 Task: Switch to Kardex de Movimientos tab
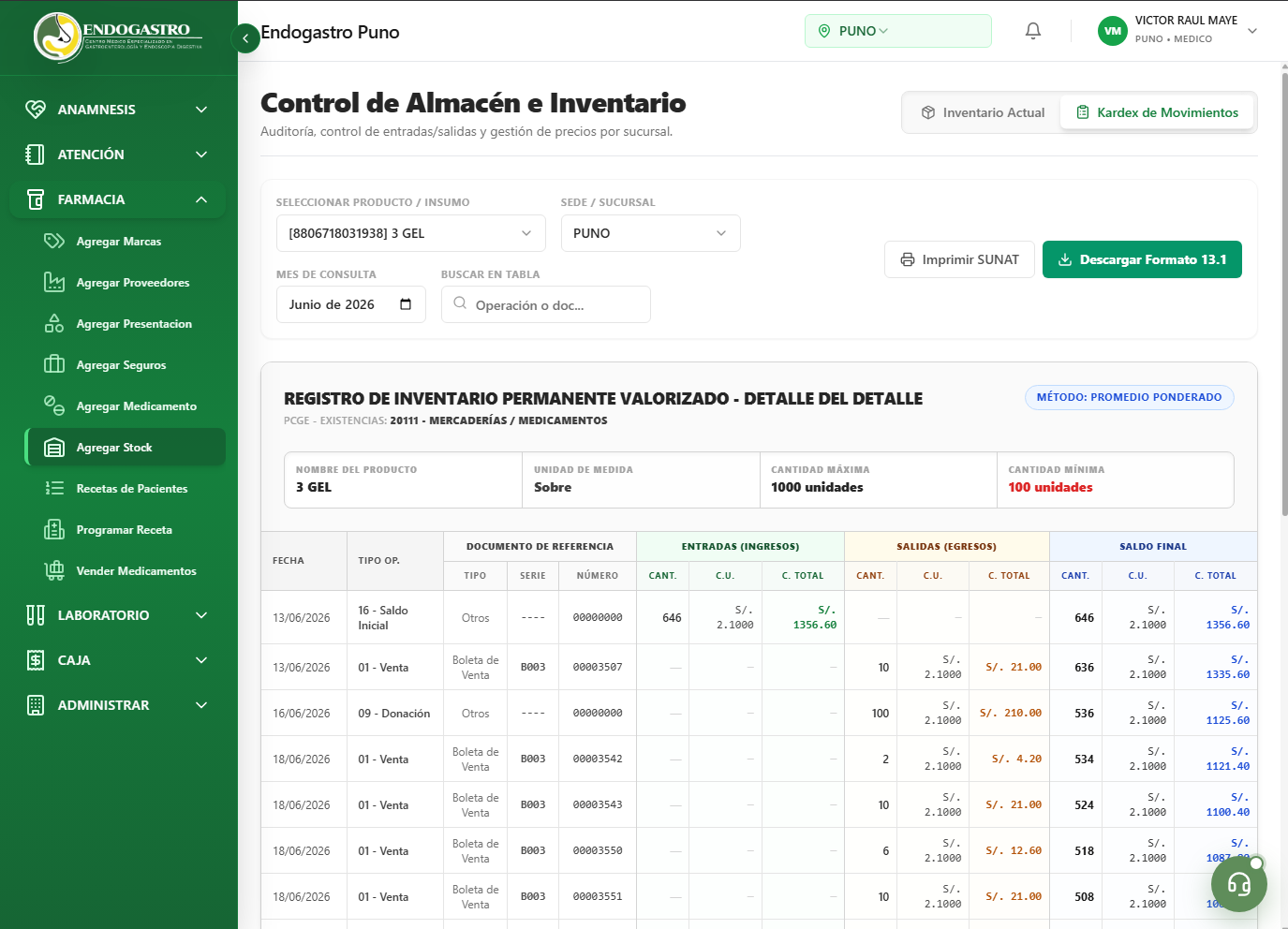pos(1157,112)
